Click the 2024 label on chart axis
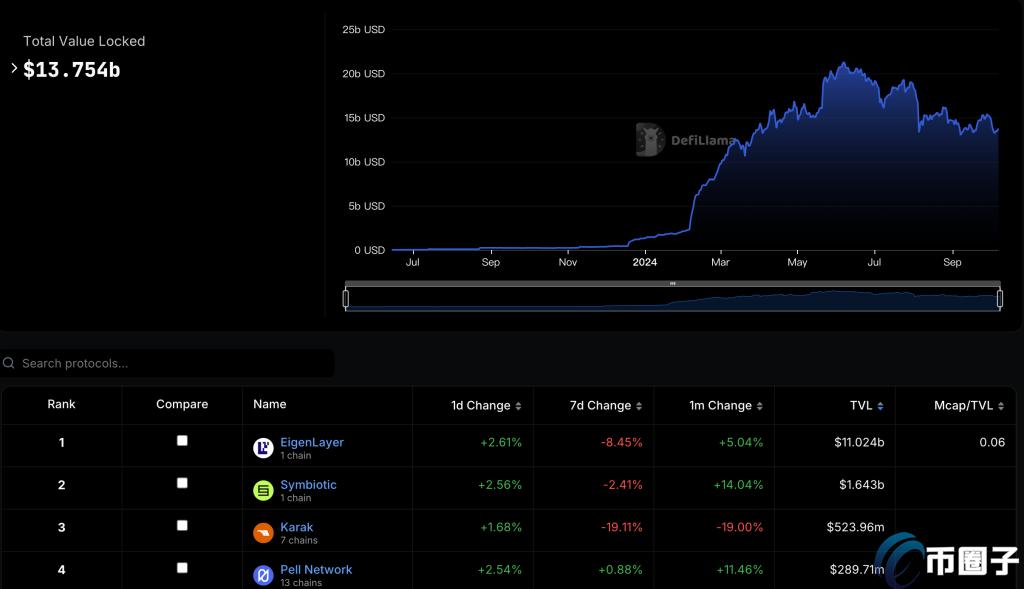Viewport: 1024px width, 589px height. pyautogui.click(x=645, y=262)
